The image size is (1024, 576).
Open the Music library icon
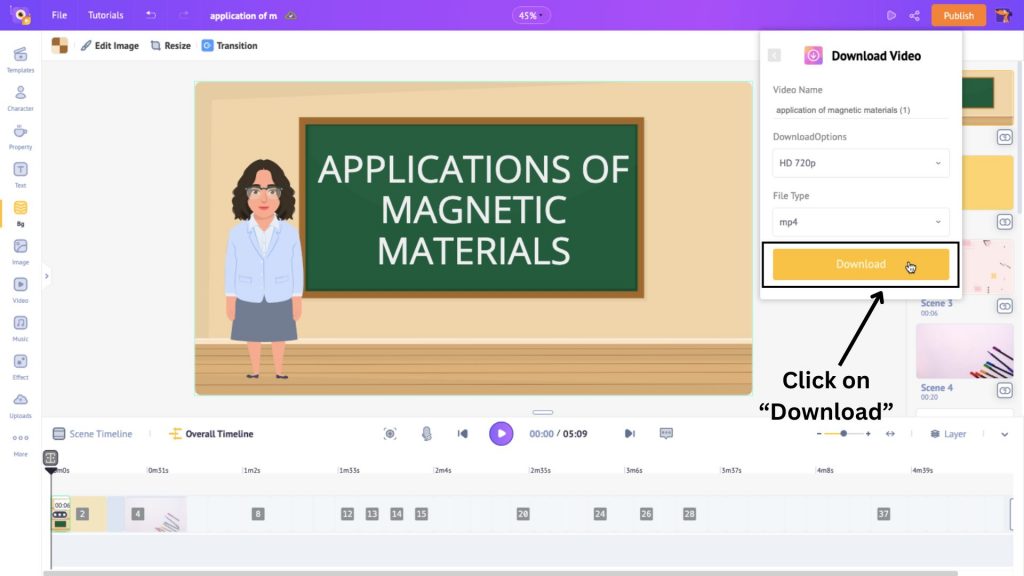(20, 324)
